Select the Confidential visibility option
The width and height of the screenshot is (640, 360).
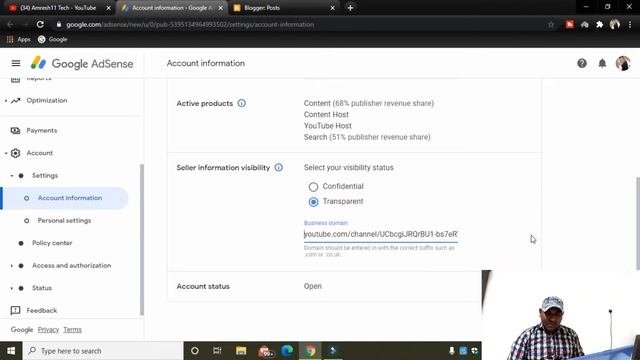pos(313,187)
